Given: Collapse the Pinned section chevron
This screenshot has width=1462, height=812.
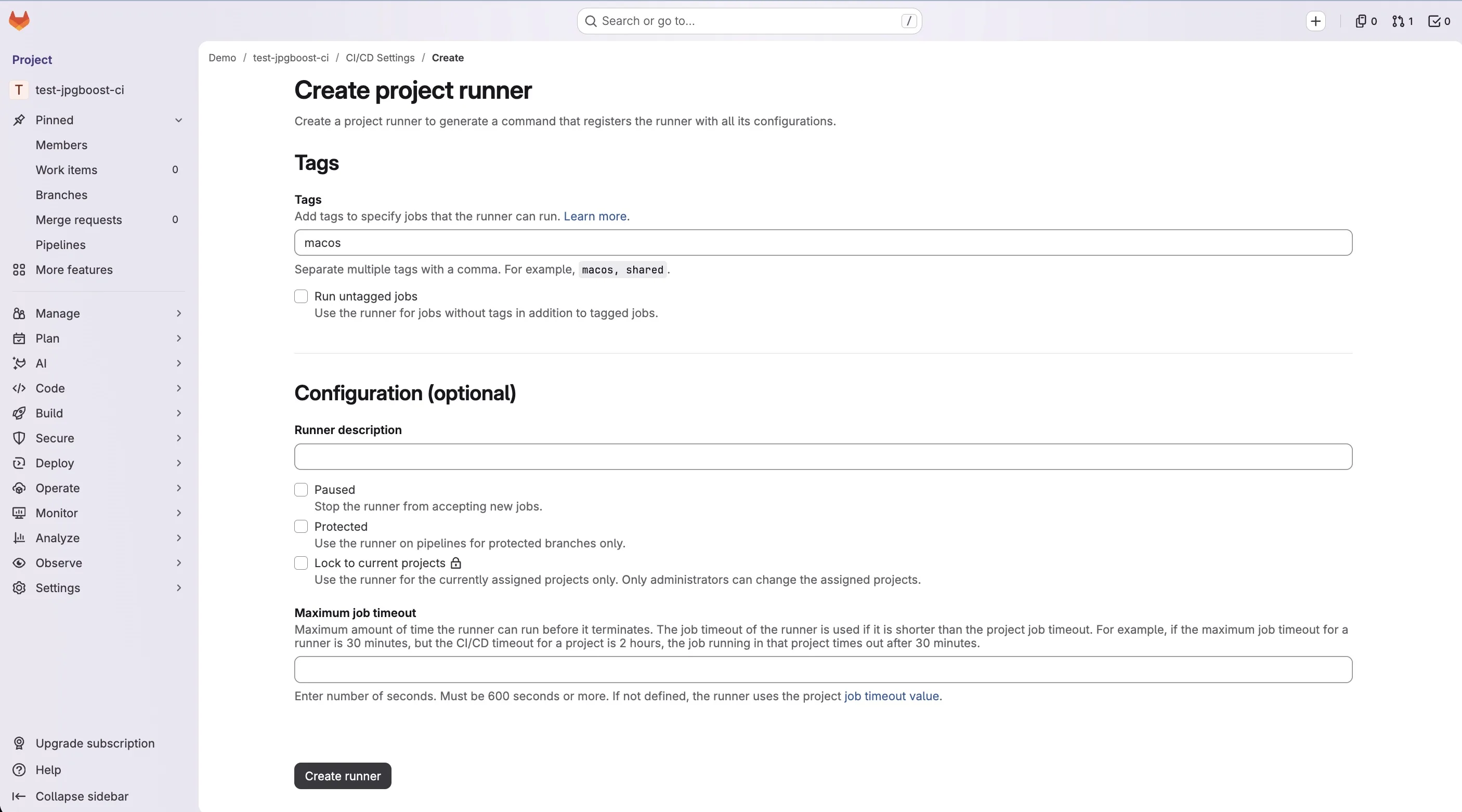Looking at the screenshot, I should point(179,120).
